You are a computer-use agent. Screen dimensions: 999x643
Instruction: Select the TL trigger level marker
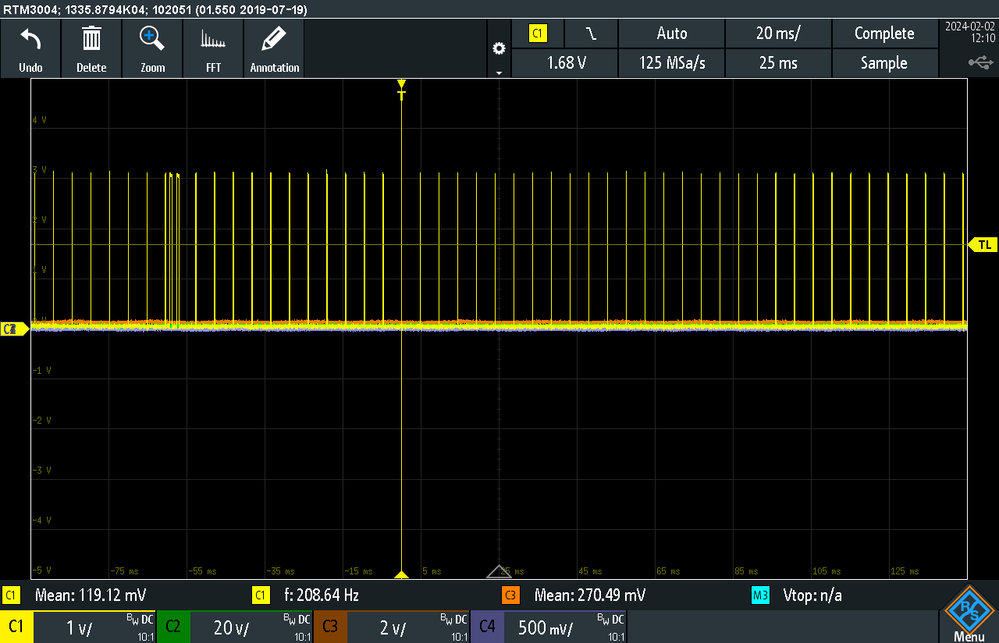(983, 245)
